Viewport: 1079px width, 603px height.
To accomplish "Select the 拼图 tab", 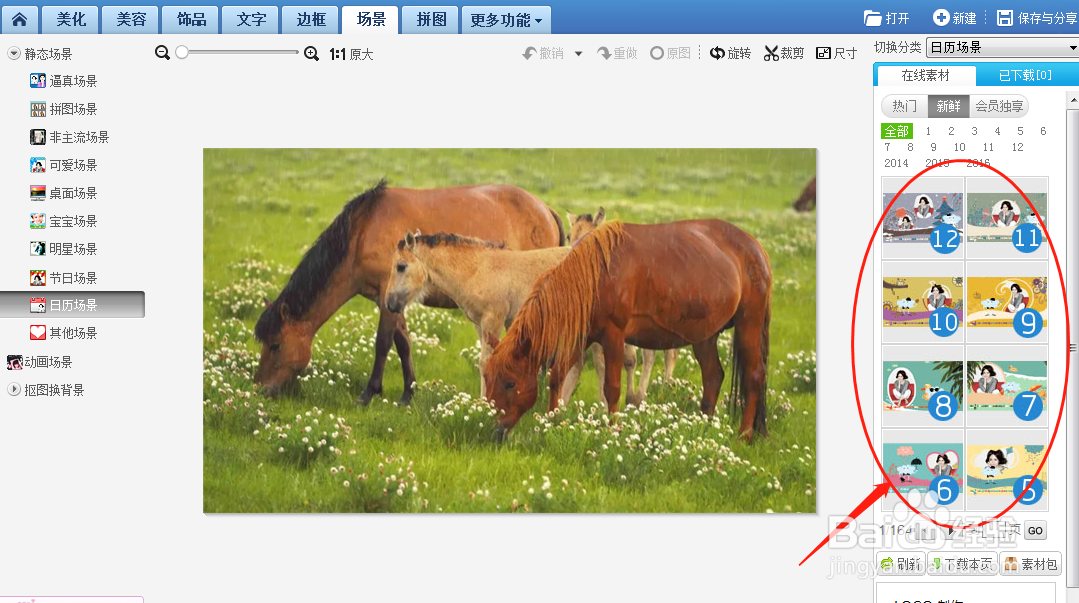I will pyautogui.click(x=431, y=19).
